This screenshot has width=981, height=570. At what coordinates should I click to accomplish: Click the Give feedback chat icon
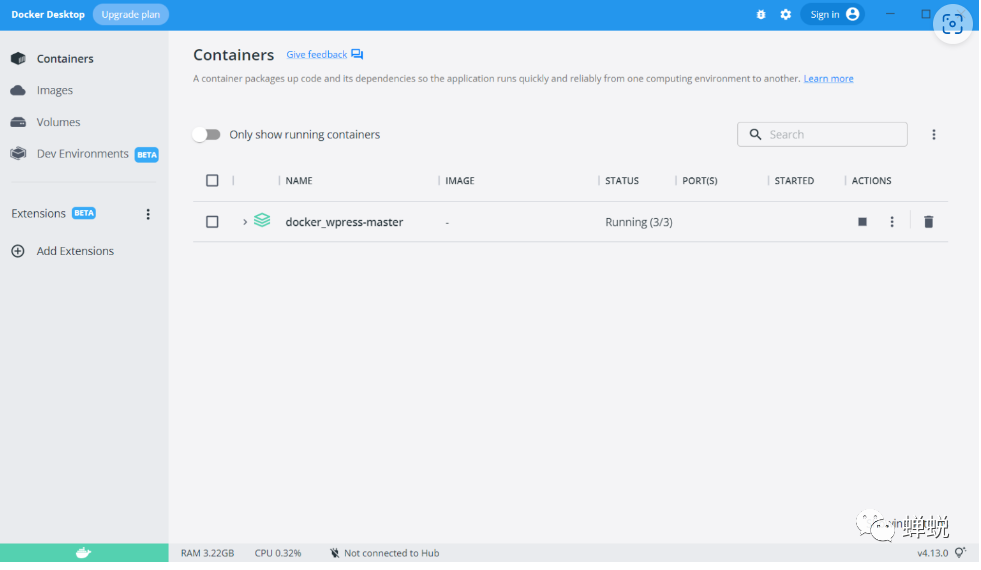point(357,55)
